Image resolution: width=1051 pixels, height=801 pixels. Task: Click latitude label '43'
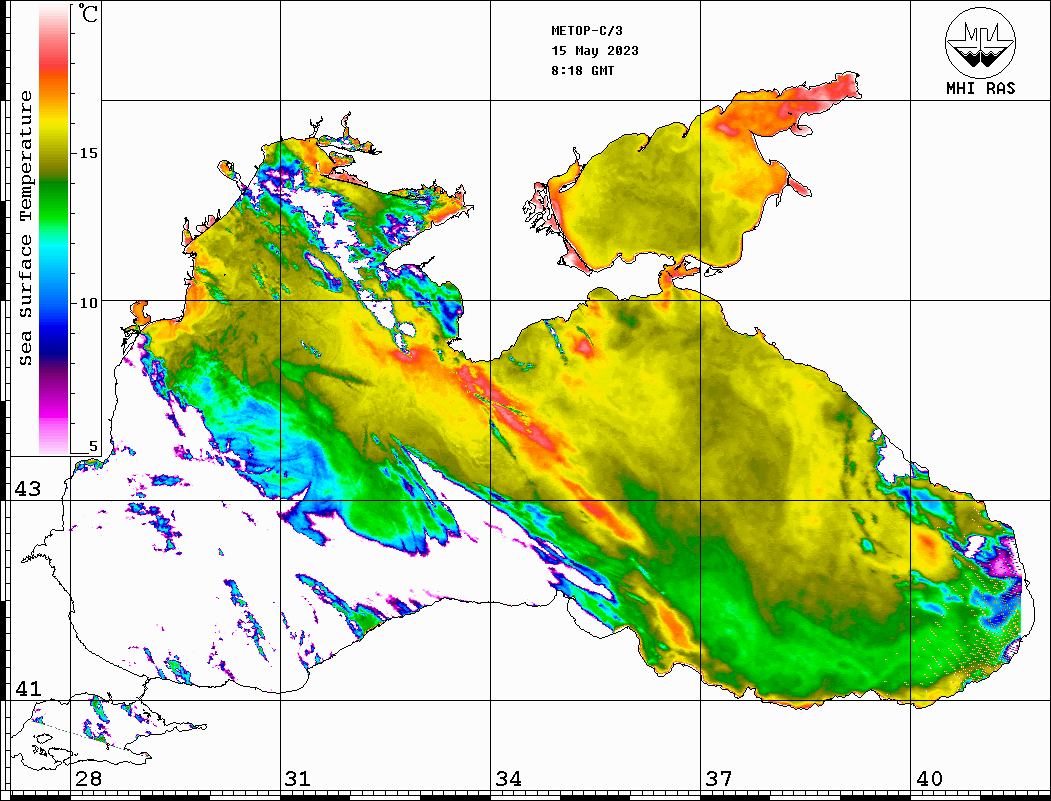28,489
